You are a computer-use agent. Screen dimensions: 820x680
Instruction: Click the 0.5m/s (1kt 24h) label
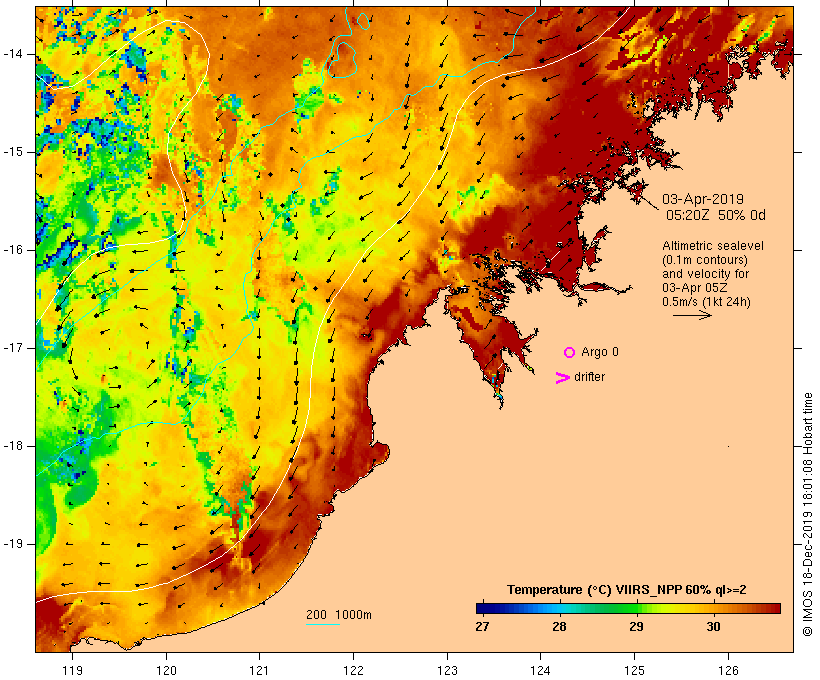point(706,302)
